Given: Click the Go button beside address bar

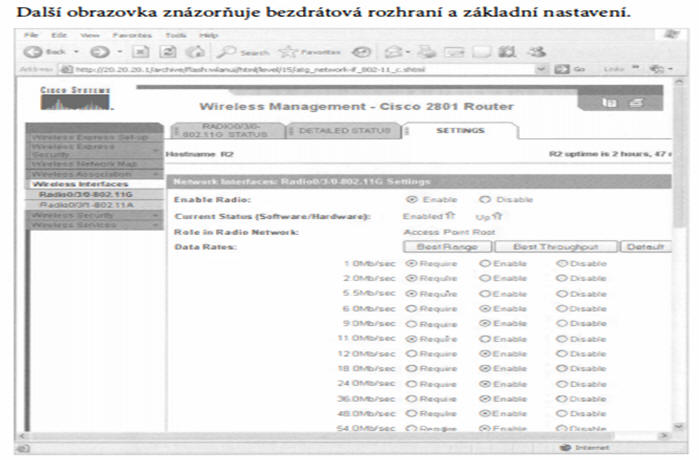Looking at the screenshot, I should (570, 69).
